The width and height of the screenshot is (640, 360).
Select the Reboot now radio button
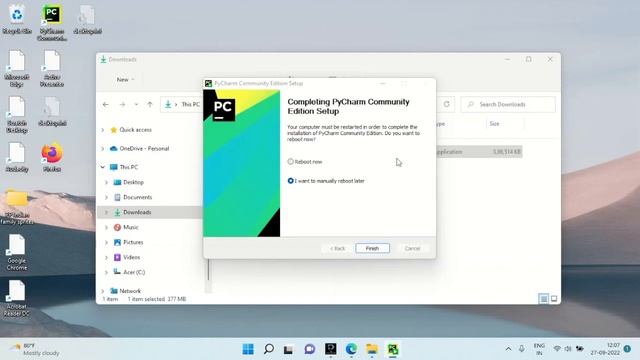[x=291, y=162]
